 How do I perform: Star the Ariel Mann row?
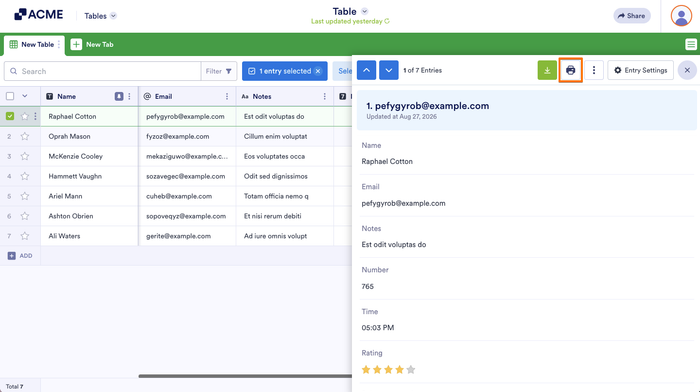(x=25, y=196)
